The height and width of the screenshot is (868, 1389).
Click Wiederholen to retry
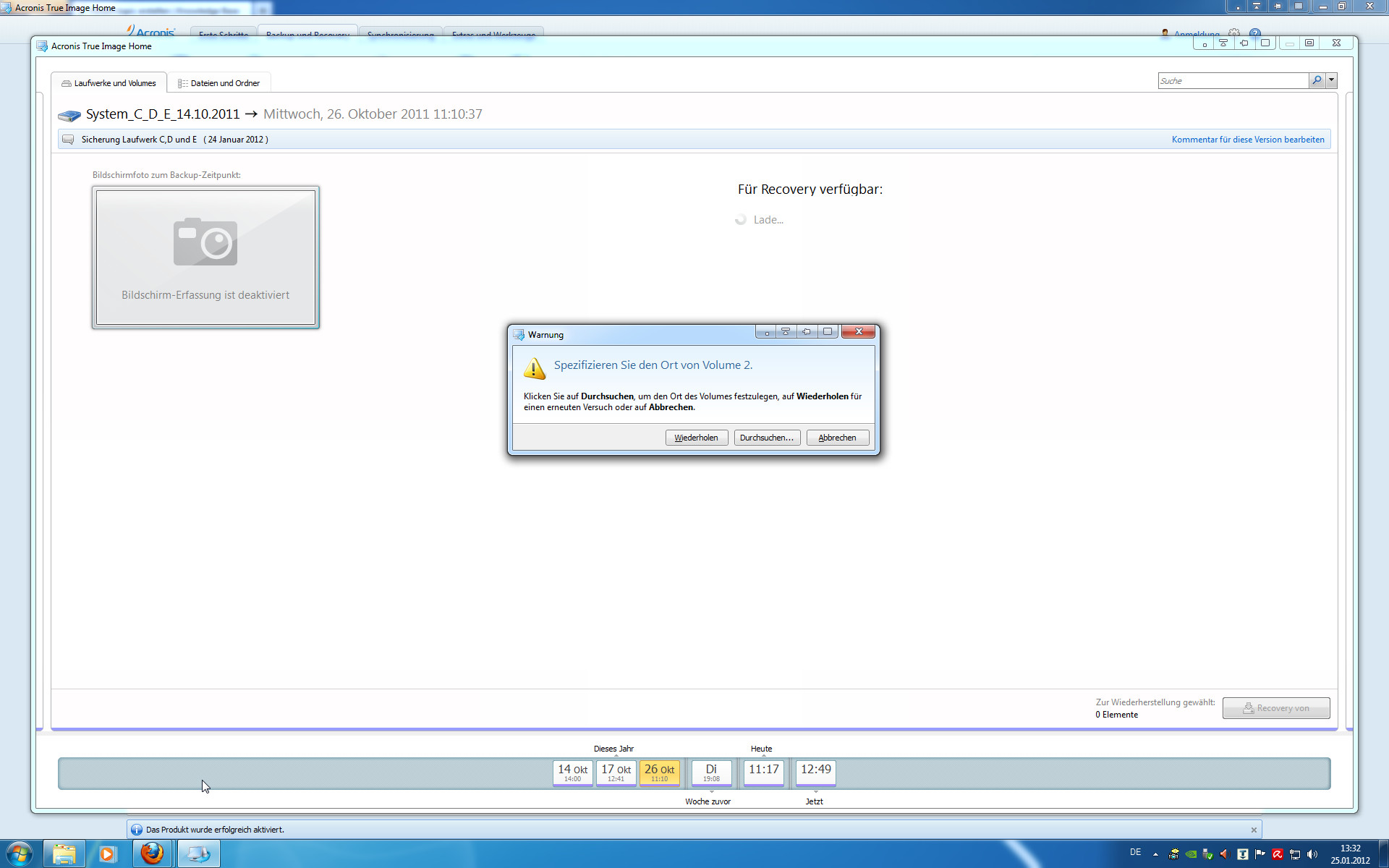696,438
